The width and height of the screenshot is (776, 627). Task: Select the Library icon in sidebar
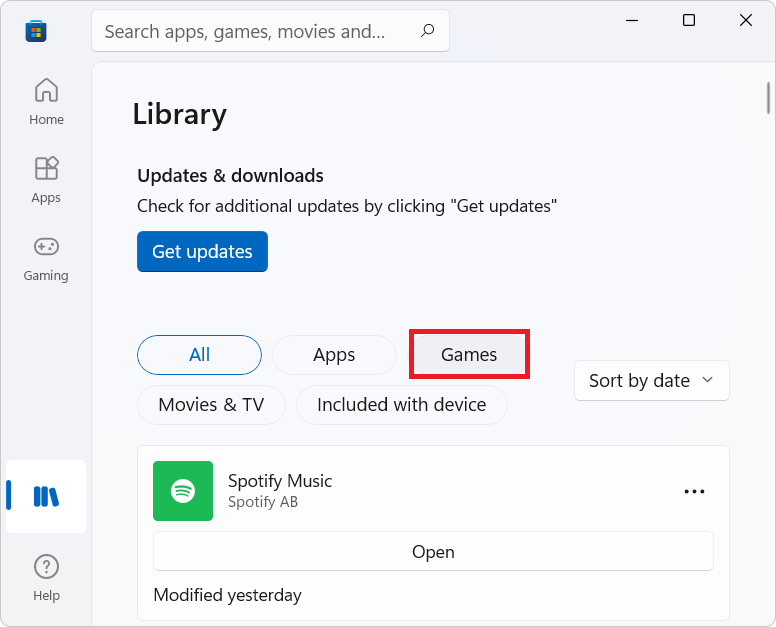[x=46, y=496]
